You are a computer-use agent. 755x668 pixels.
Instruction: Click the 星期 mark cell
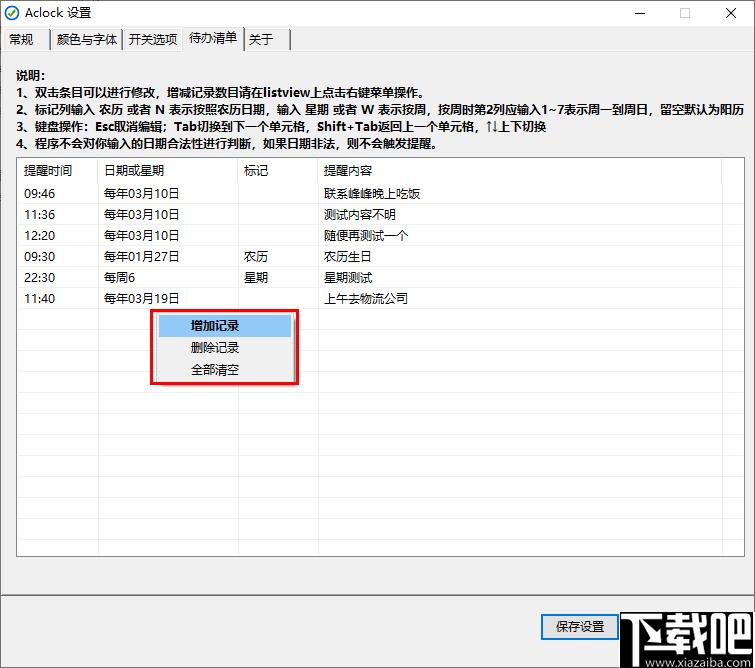pyautogui.click(x=256, y=277)
